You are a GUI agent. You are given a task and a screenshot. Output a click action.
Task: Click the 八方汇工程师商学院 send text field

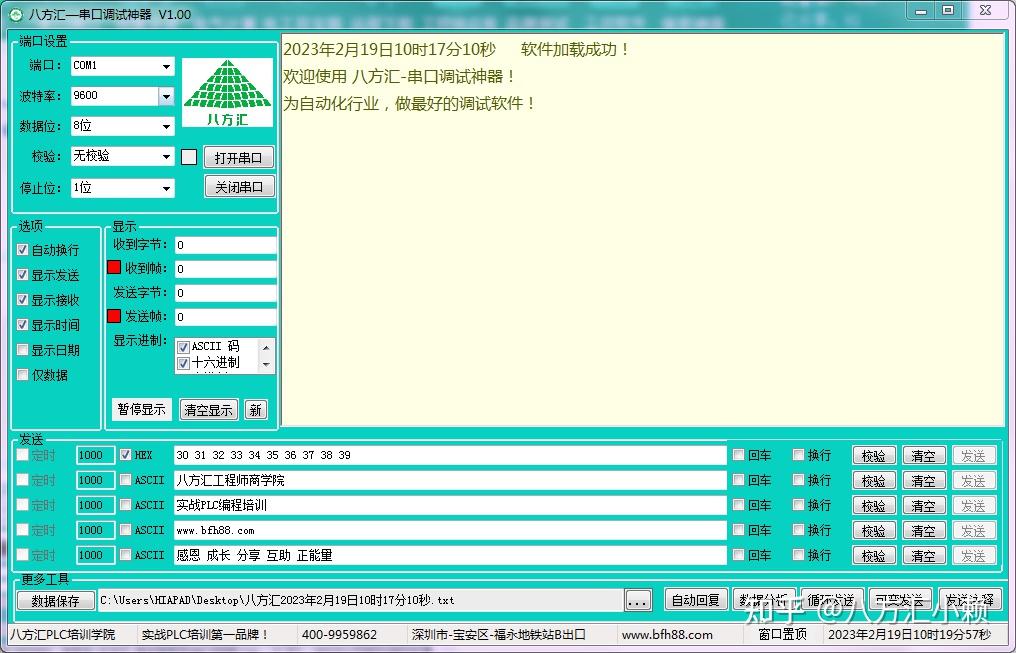(x=450, y=480)
